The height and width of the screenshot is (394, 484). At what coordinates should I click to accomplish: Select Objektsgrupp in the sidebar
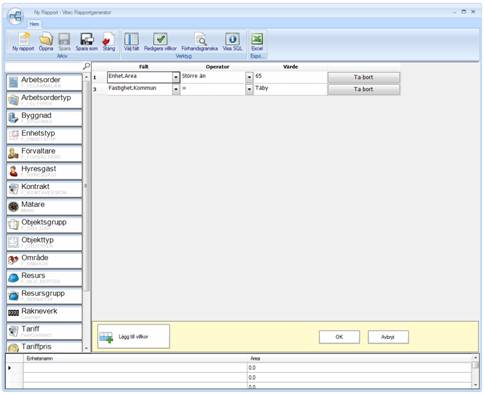pyautogui.click(x=44, y=224)
